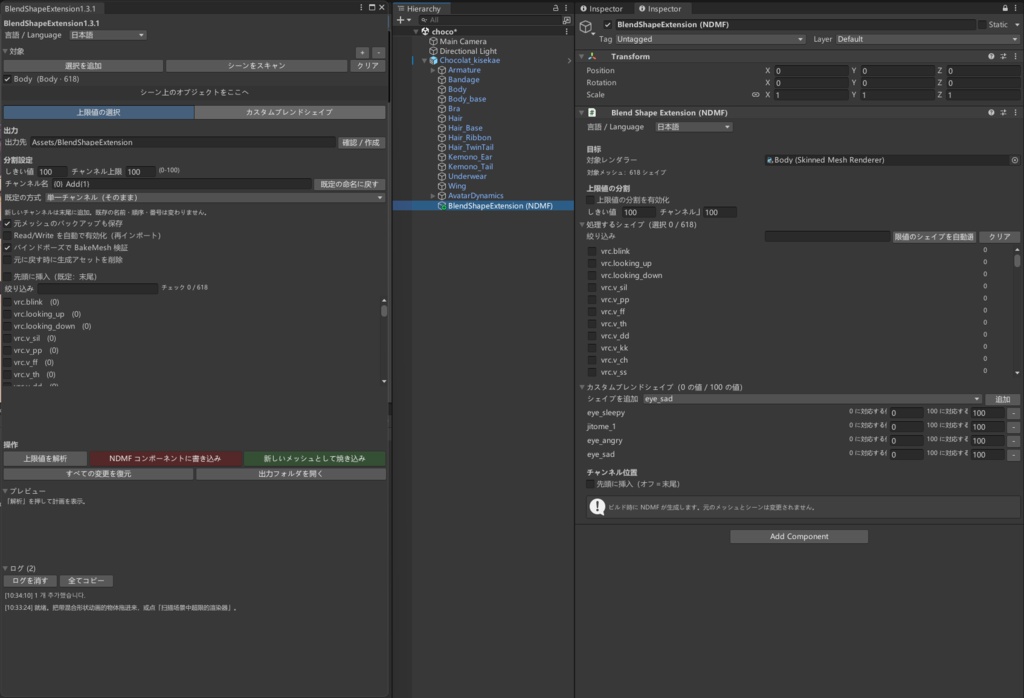1024x698 pixels.
Task: Expand the Armature object in Hierarchy
Action: (432, 70)
